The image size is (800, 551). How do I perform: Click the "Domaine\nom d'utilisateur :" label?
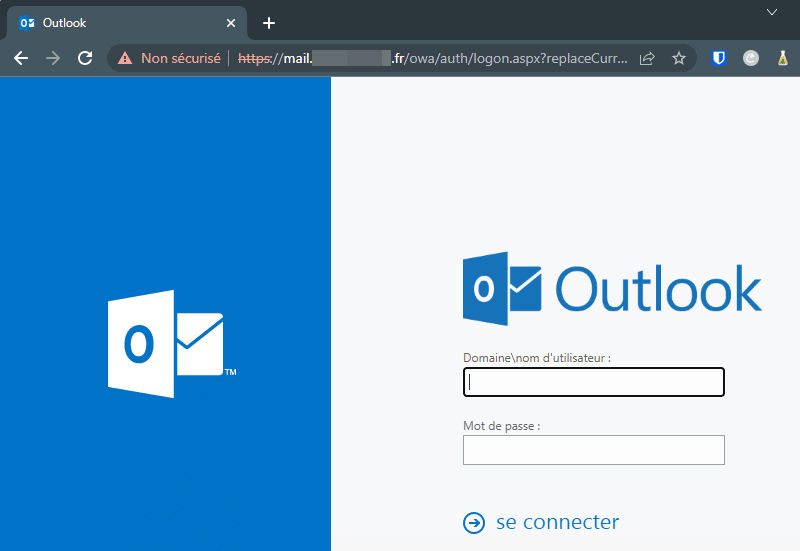click(x=537, y=358)
